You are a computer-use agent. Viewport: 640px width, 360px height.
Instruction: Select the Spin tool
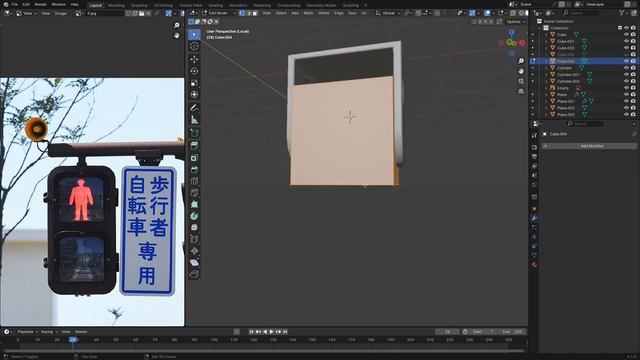click(x=194, y=216)
